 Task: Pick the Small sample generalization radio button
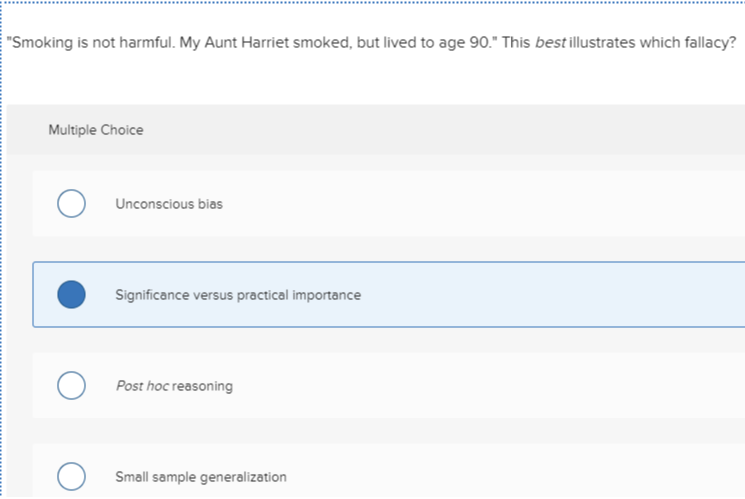pos(70,477)
